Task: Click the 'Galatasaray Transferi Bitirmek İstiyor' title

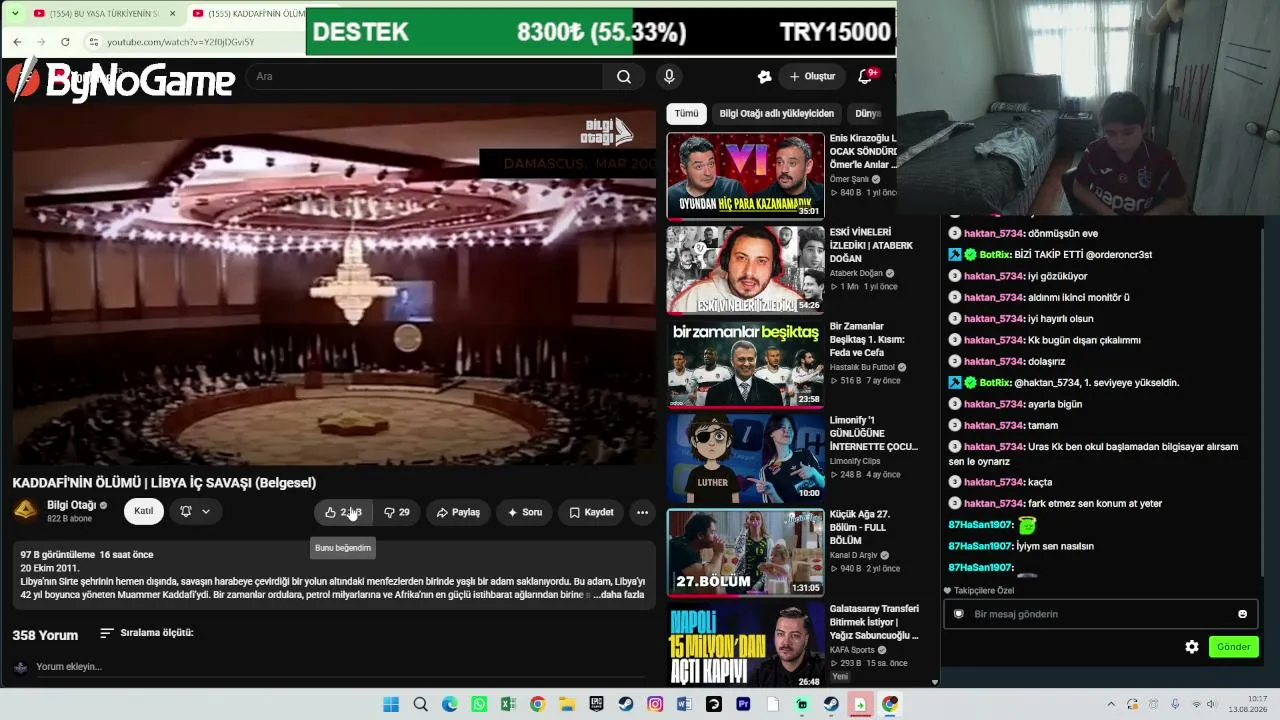Action: [x=874, y=622]
